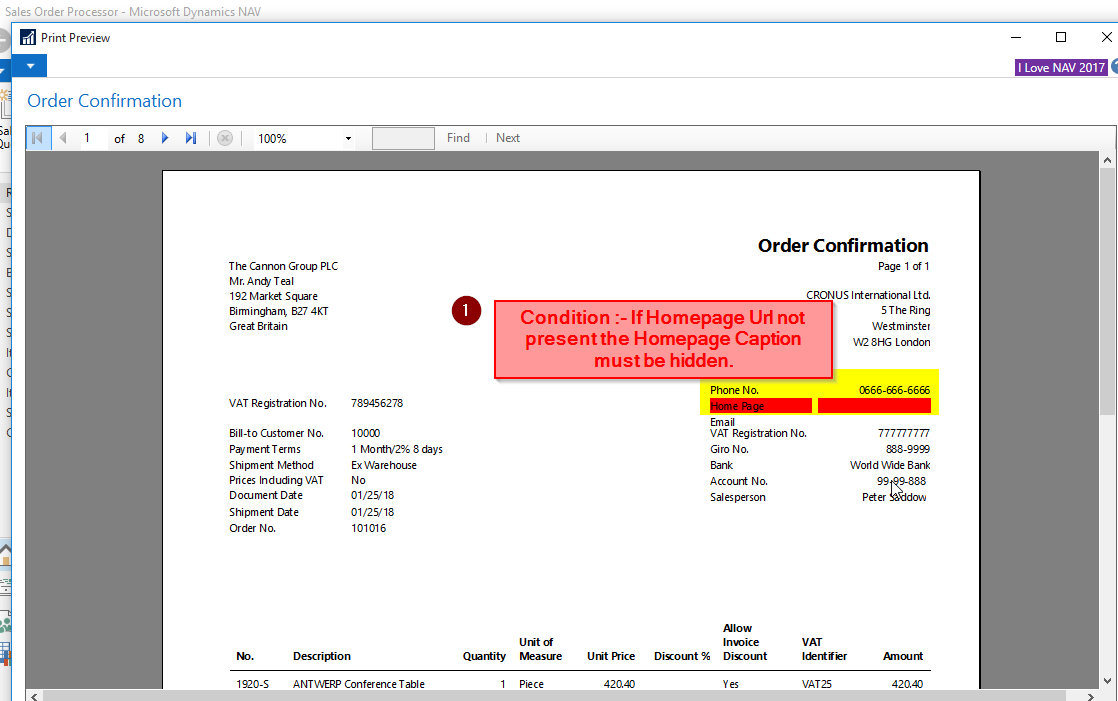Go to the previous page

pos(62,137)
